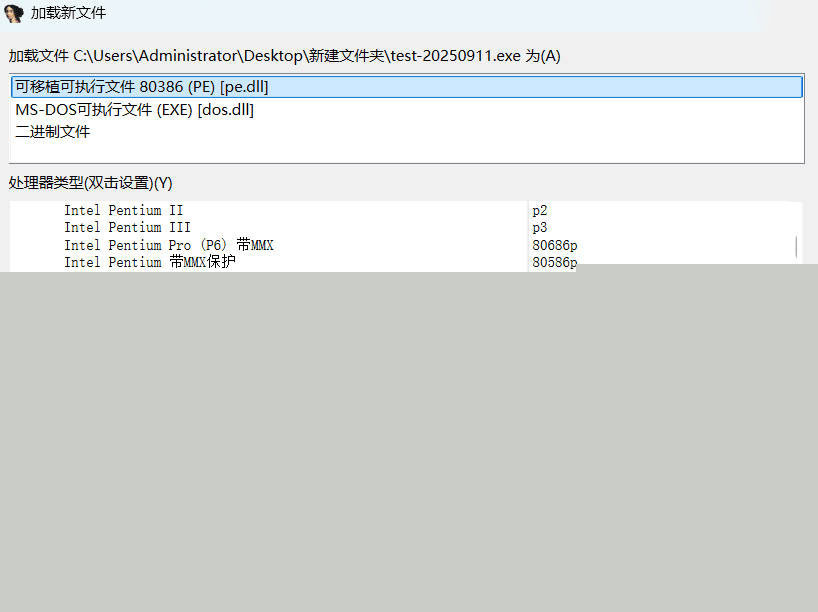Click the IDA portrait icon in title bar
This screenshot has width=818, height=612.
[14, 14]
